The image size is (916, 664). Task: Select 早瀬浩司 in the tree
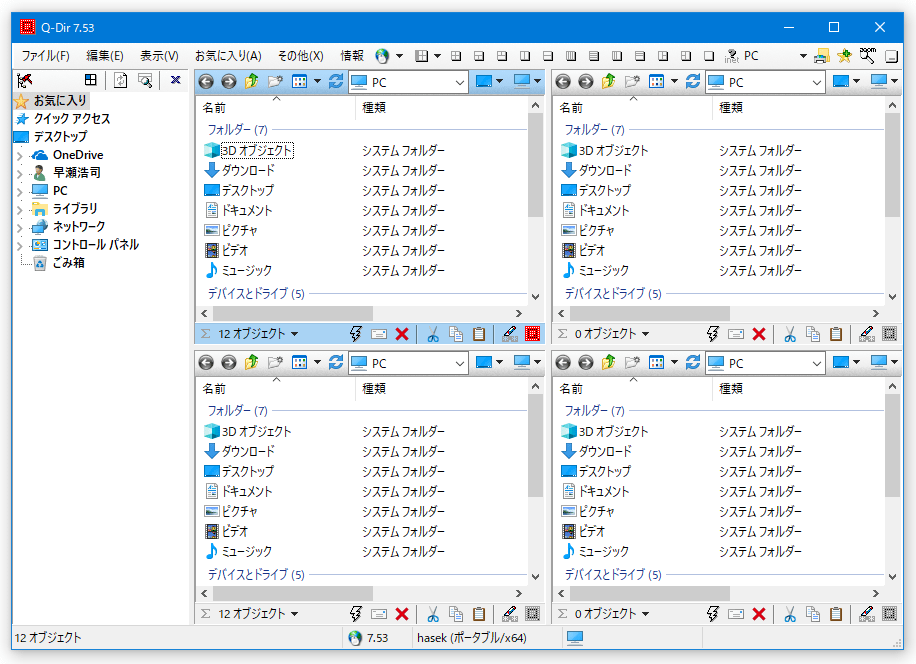pos(77,173)
